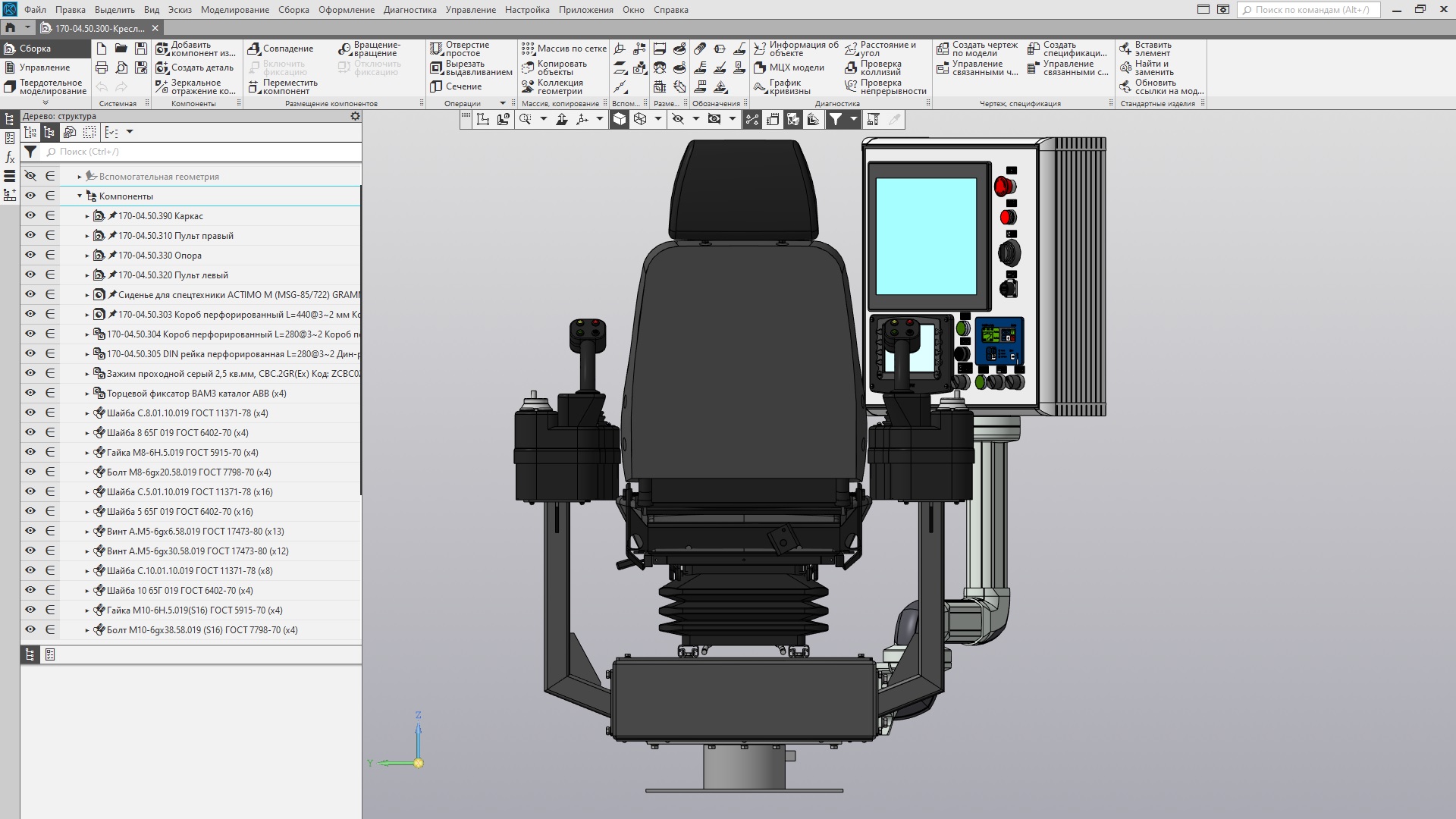Click the МЦХ модели tool

click(789, 67)
